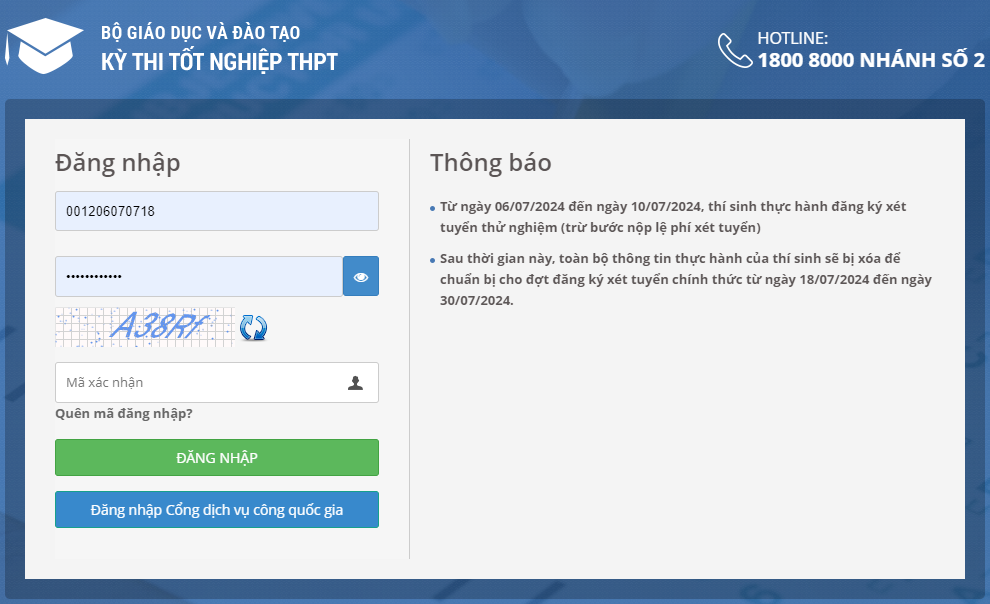Focus the username field containing 001206070718
990x604 pixels.
[x=216, y=211]
